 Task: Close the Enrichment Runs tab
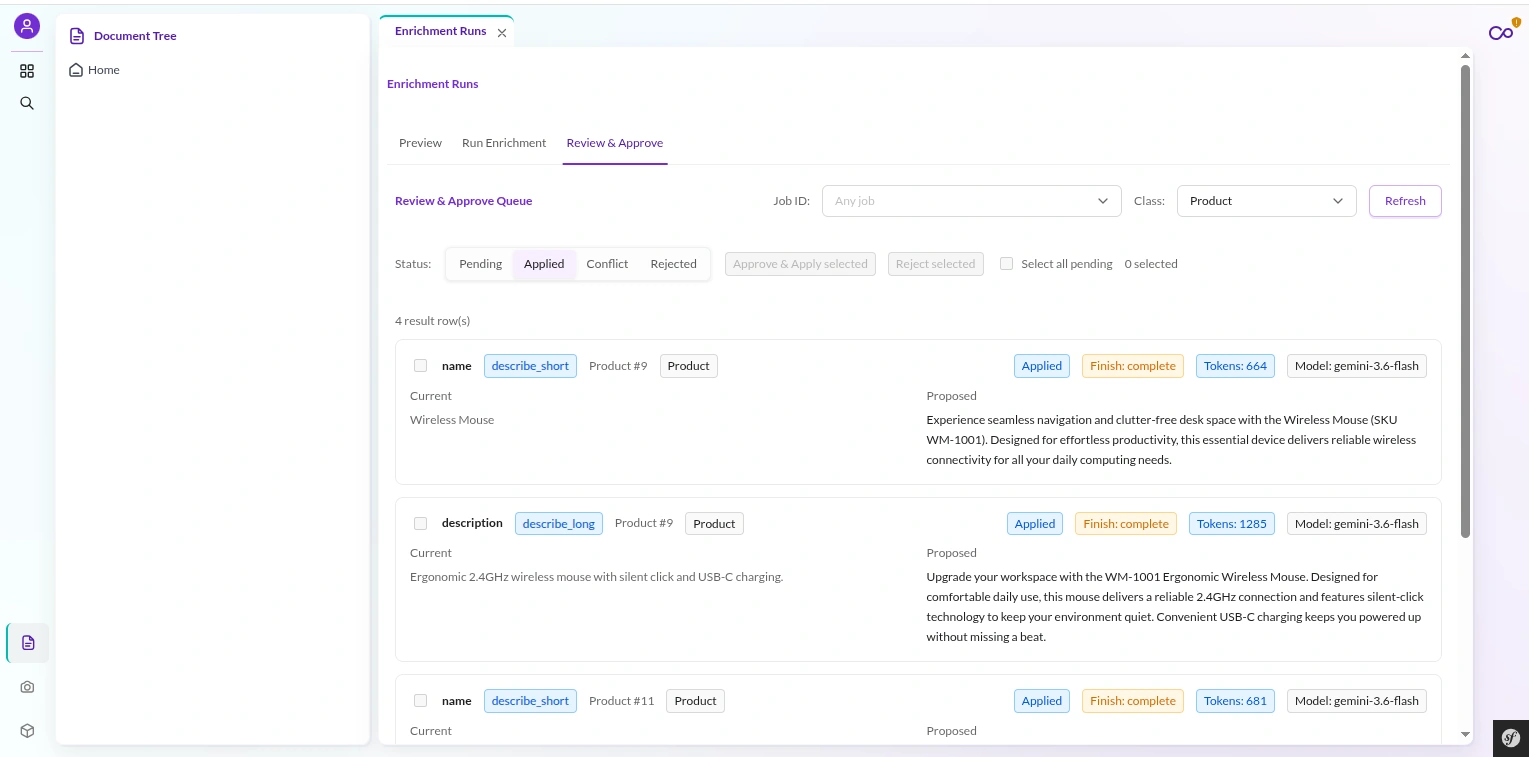[502, 33]
